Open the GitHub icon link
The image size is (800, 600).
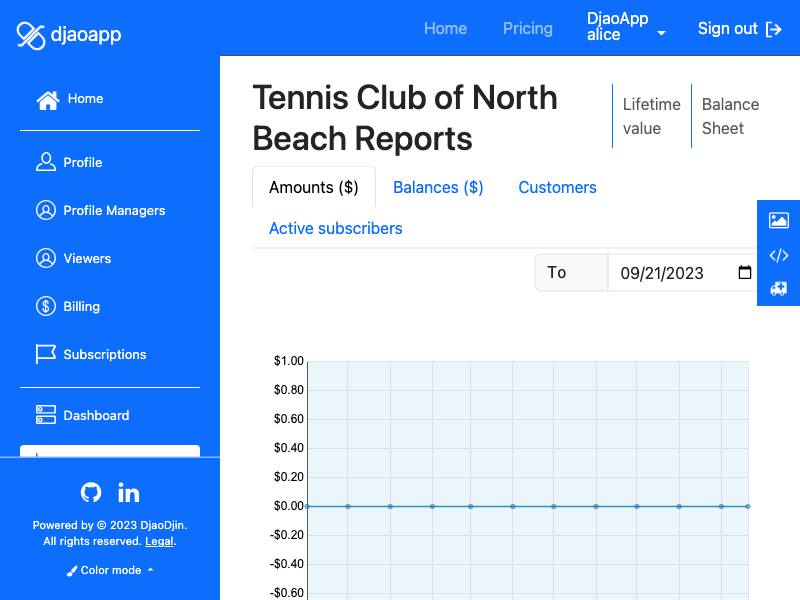pos(91,492)
